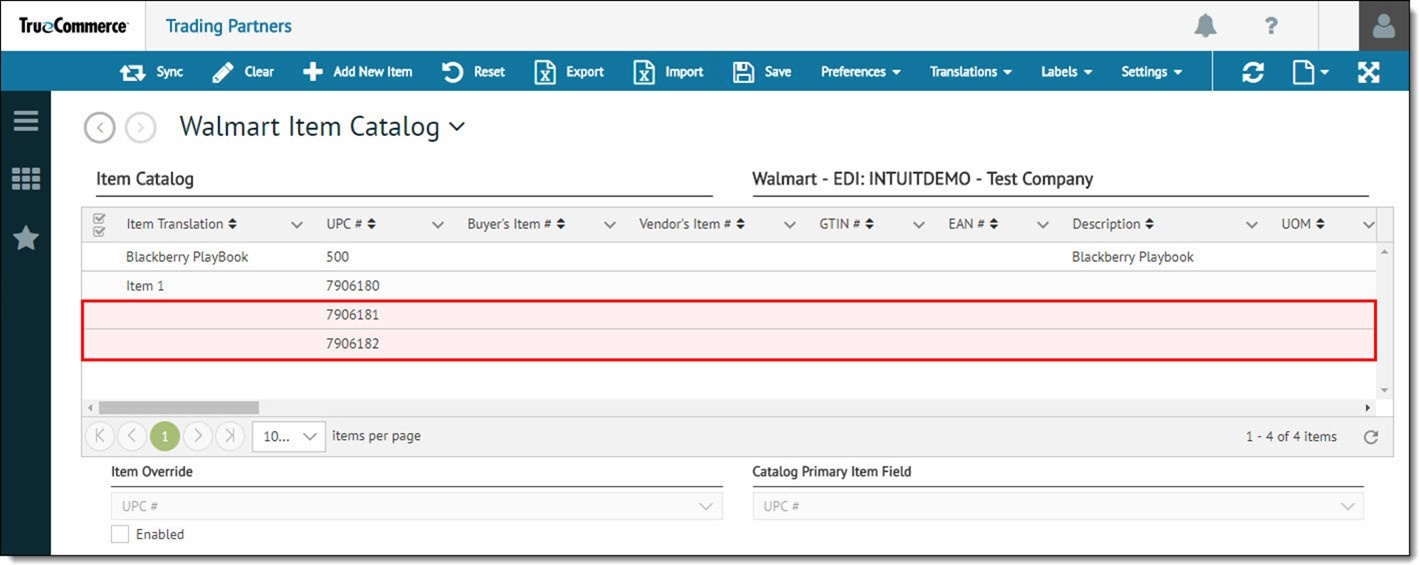Sort by UPC # column
Viewport: 1419px width, 565px height.
[351, 224]
